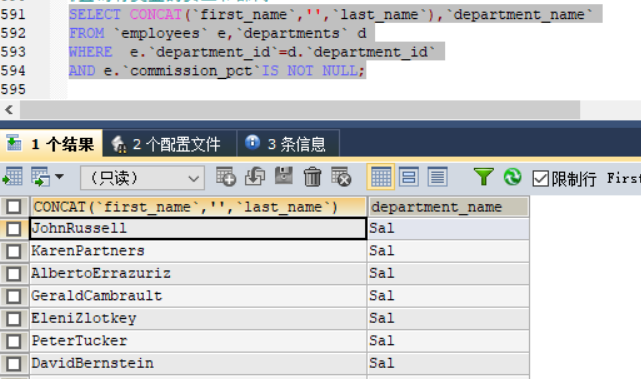Check the JohnRussell row checkbox
641x379 pixels.
click(14, 229)
